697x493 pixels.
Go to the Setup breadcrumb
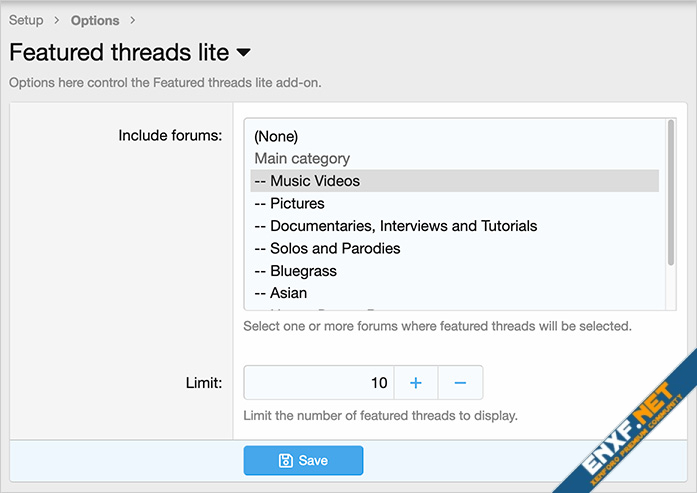[26, 20]
